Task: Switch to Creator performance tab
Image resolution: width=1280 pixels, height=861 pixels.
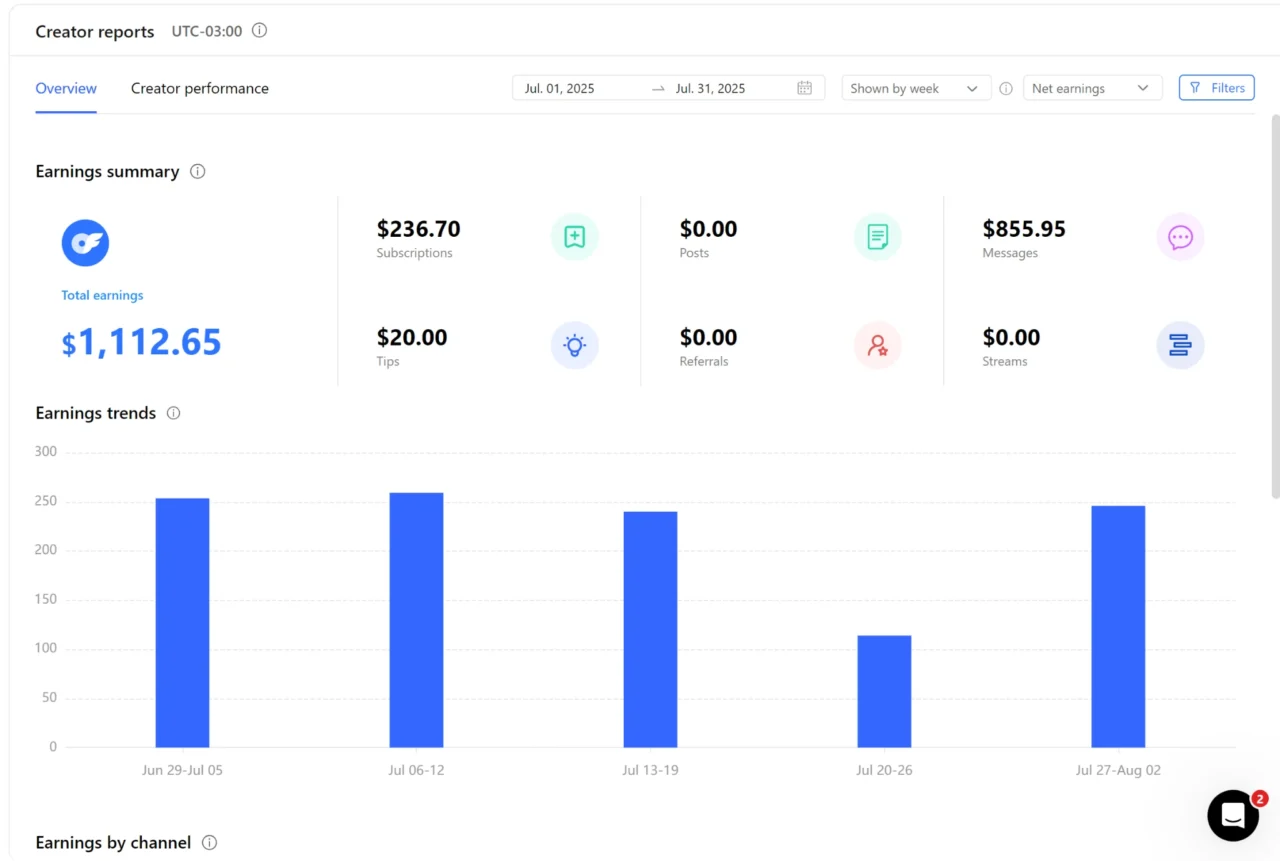Action: coord(200,88)
